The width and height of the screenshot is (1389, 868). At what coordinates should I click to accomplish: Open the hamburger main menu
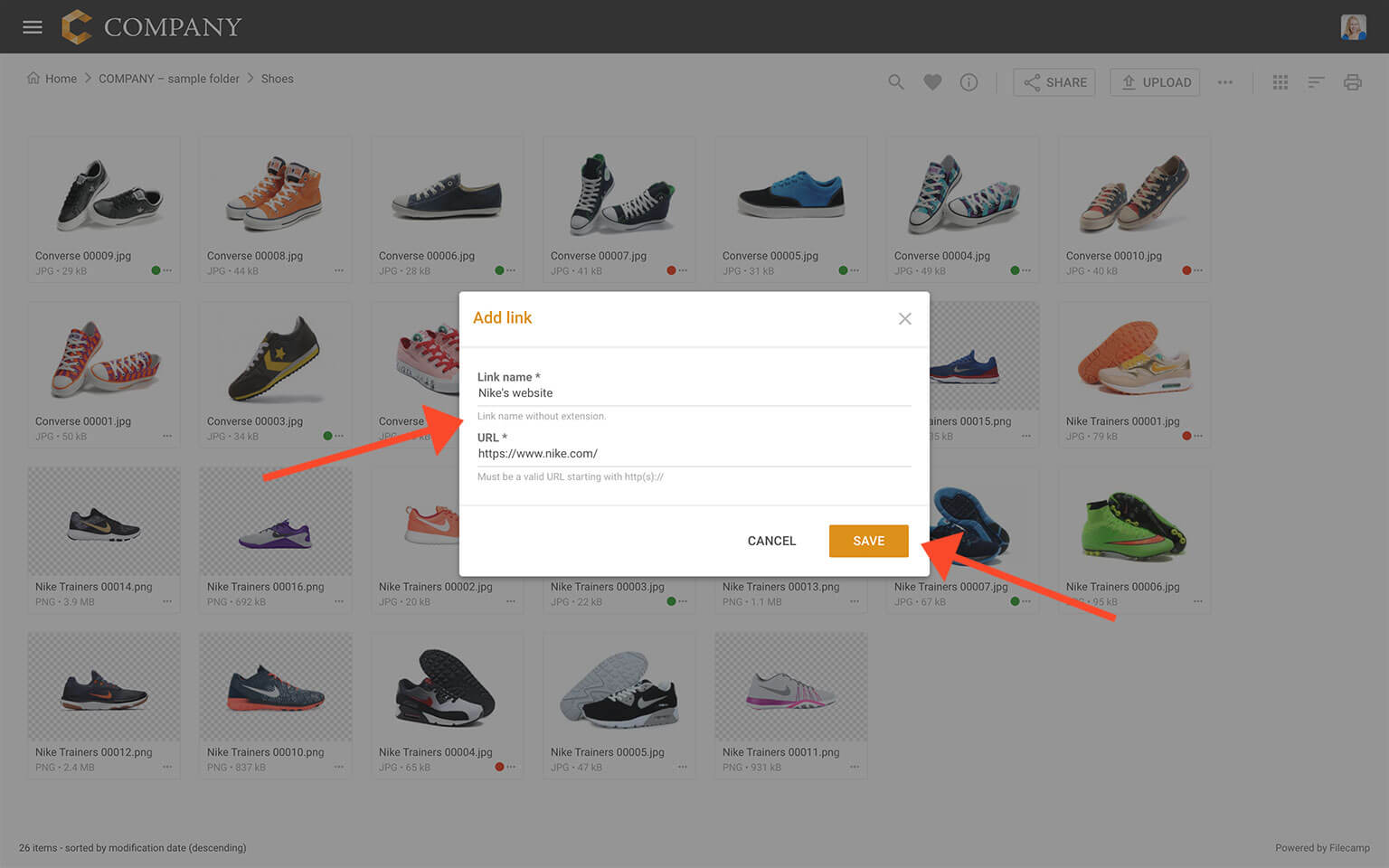coord(33,27)
